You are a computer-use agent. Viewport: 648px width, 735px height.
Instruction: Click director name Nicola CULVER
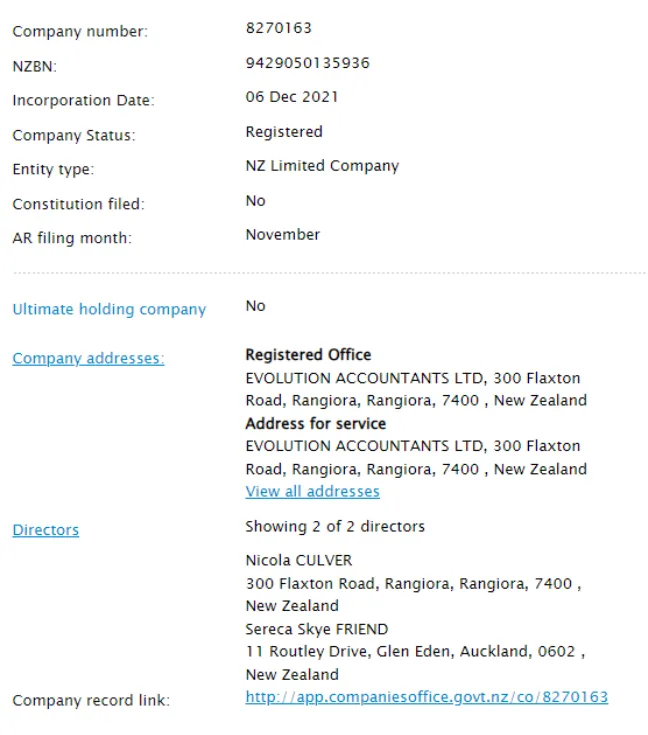(299, 560)
